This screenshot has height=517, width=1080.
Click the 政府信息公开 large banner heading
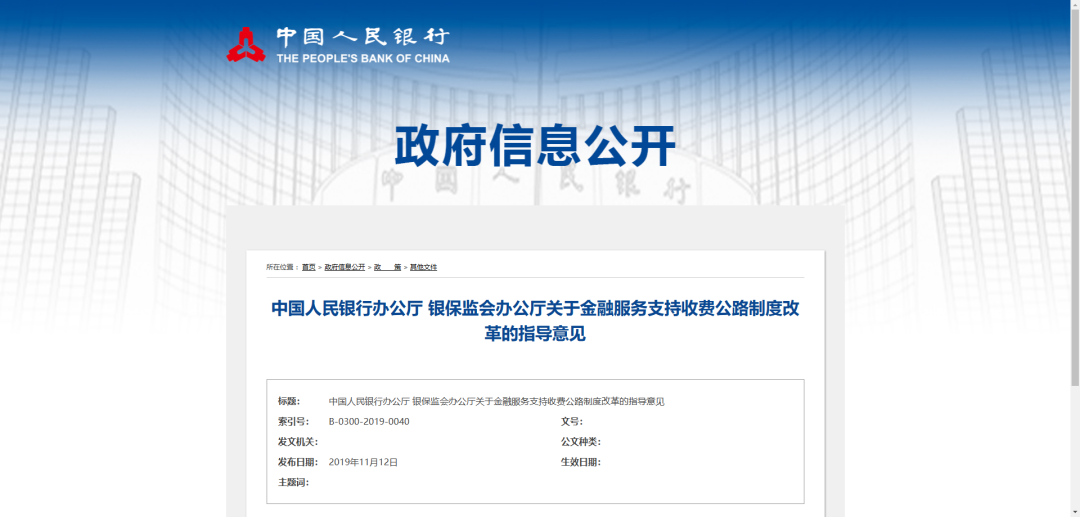pos(535,145)
